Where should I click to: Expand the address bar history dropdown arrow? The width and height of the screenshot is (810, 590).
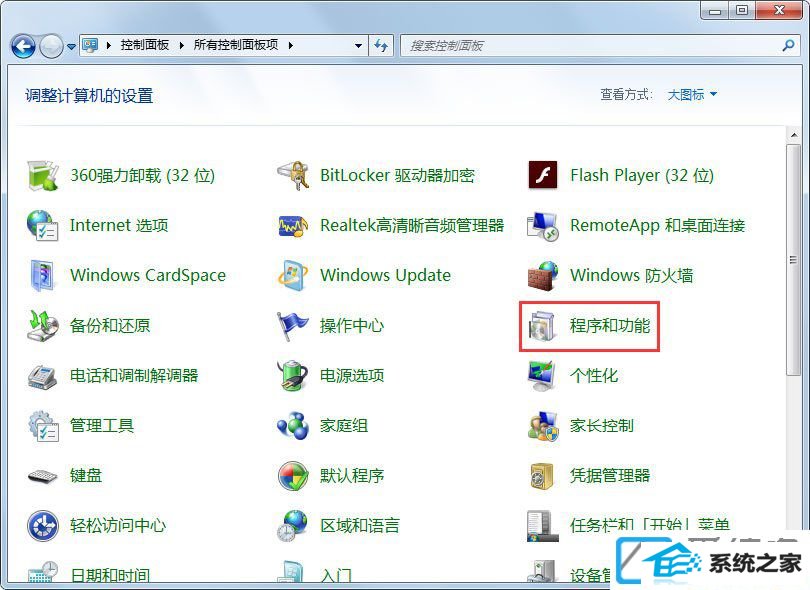[359, 45]
